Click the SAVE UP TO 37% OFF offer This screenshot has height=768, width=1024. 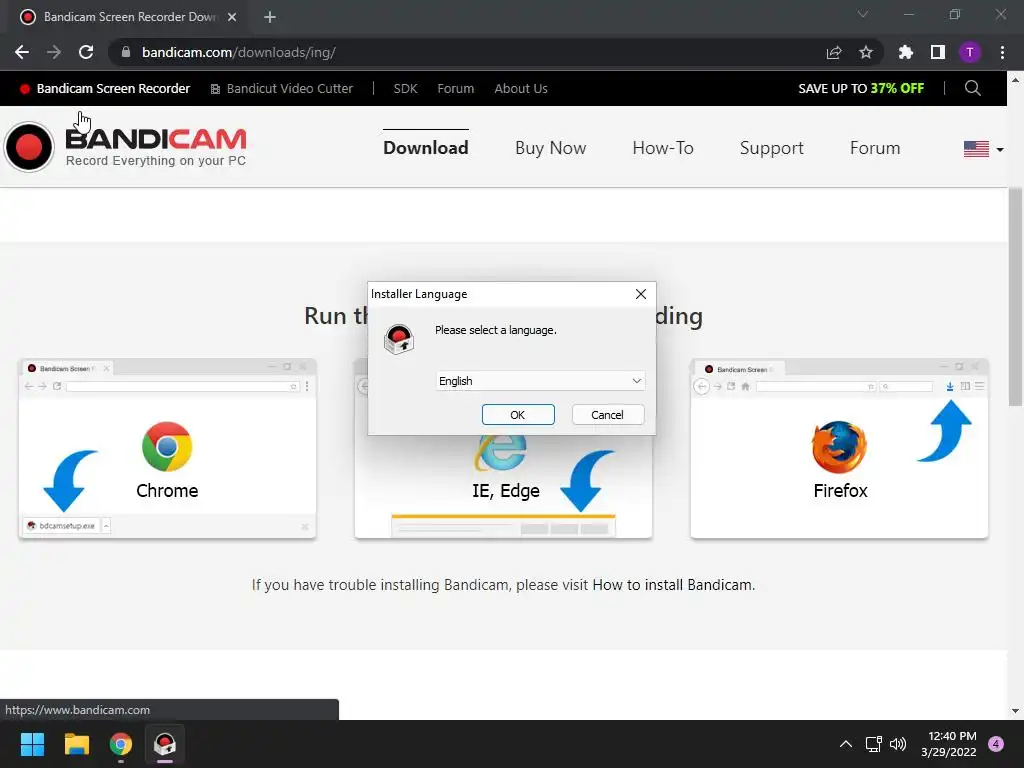tap(861, 89)
